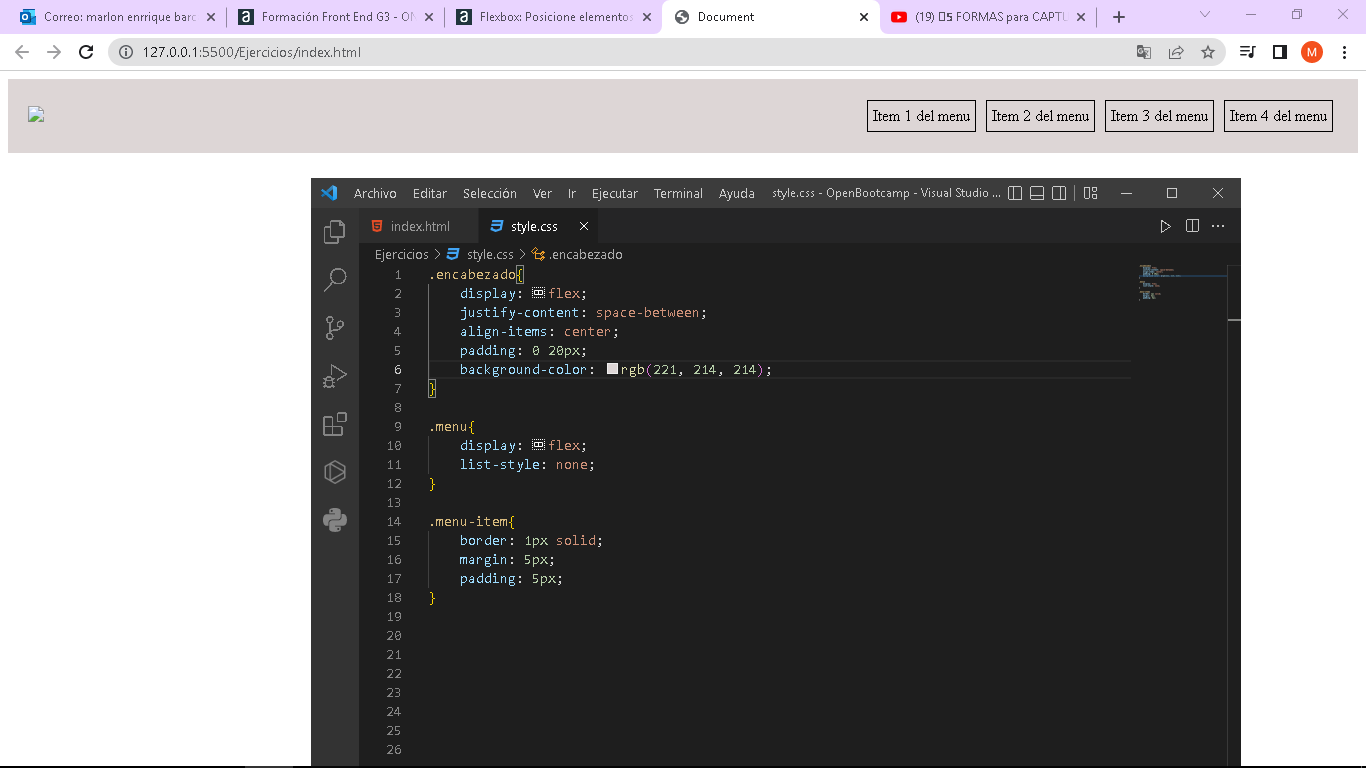Open the hexagon extension icon above Python

click(335, 472)
